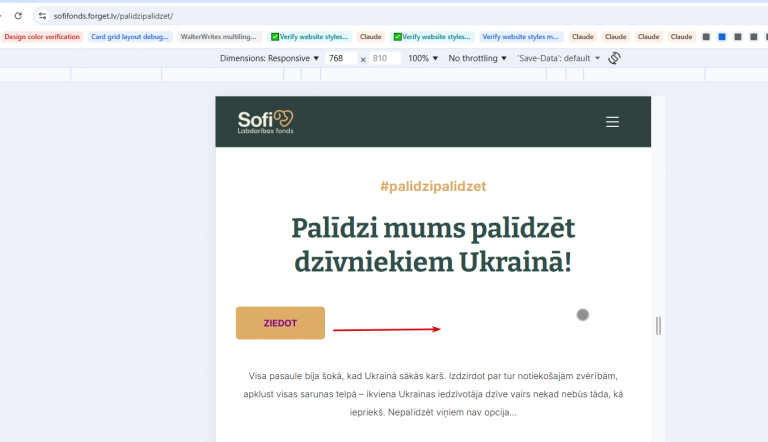Rotate the device viewport orientation icon

click(x=614, y=58)
